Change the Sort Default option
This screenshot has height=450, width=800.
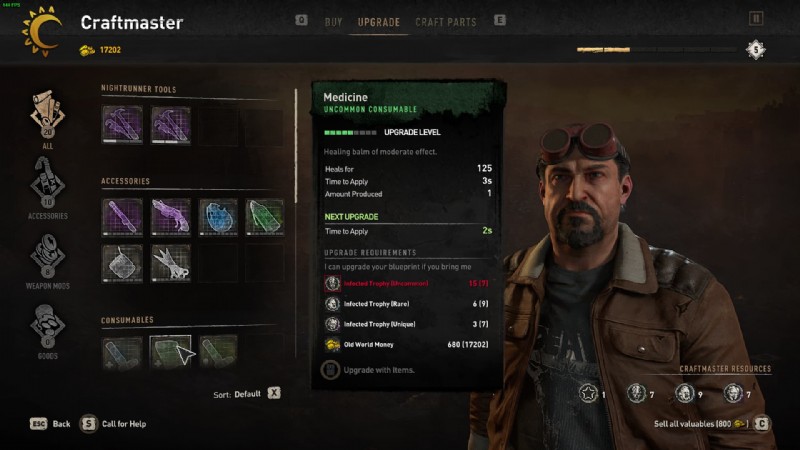pos(247,394)
